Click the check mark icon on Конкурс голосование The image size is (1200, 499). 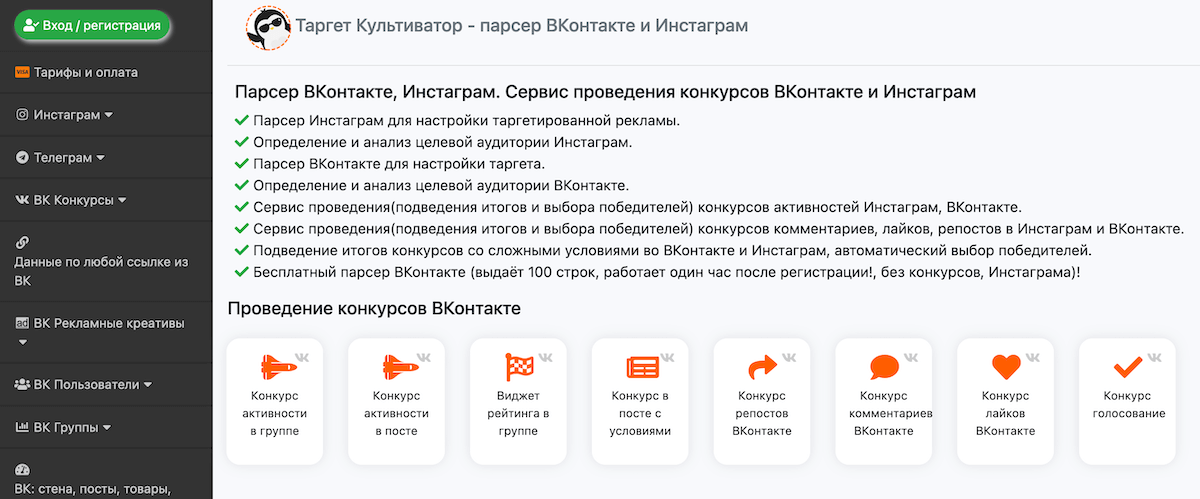[x=1128, y=367]
